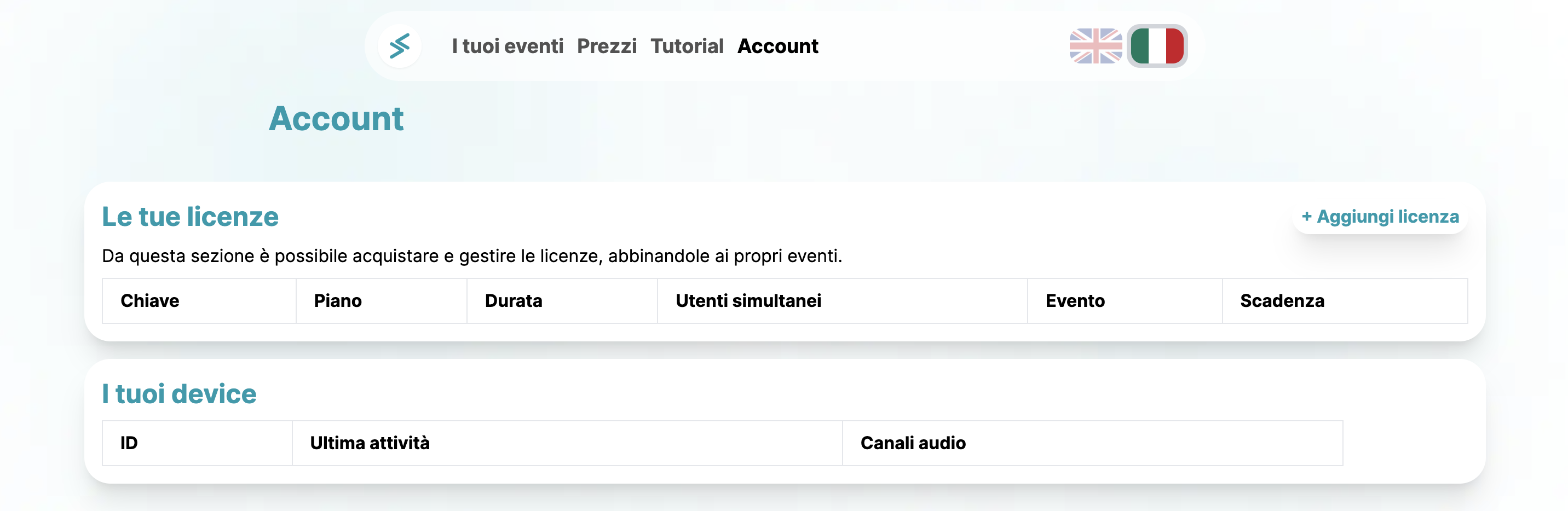The image size is (1568, 511).
Task: Select Account in the navigation bar
Action: coord(777,47)
